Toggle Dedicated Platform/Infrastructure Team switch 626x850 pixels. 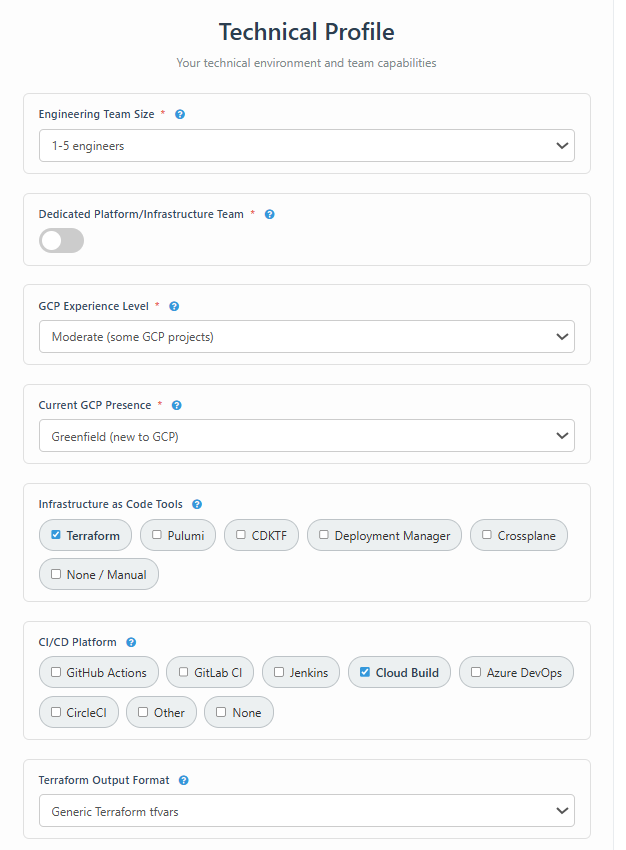pyautogui.click(x=61, y=241)
